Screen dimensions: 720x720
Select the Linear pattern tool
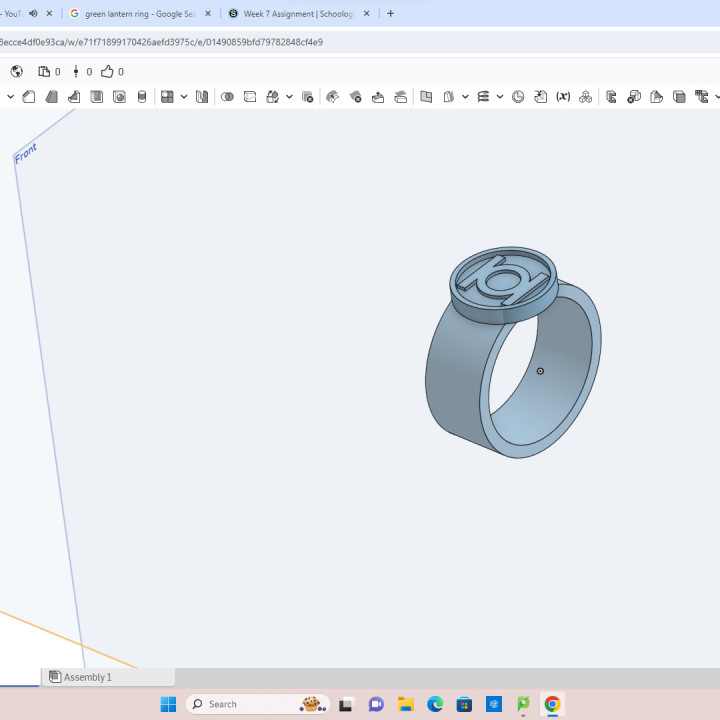(167, 97)
